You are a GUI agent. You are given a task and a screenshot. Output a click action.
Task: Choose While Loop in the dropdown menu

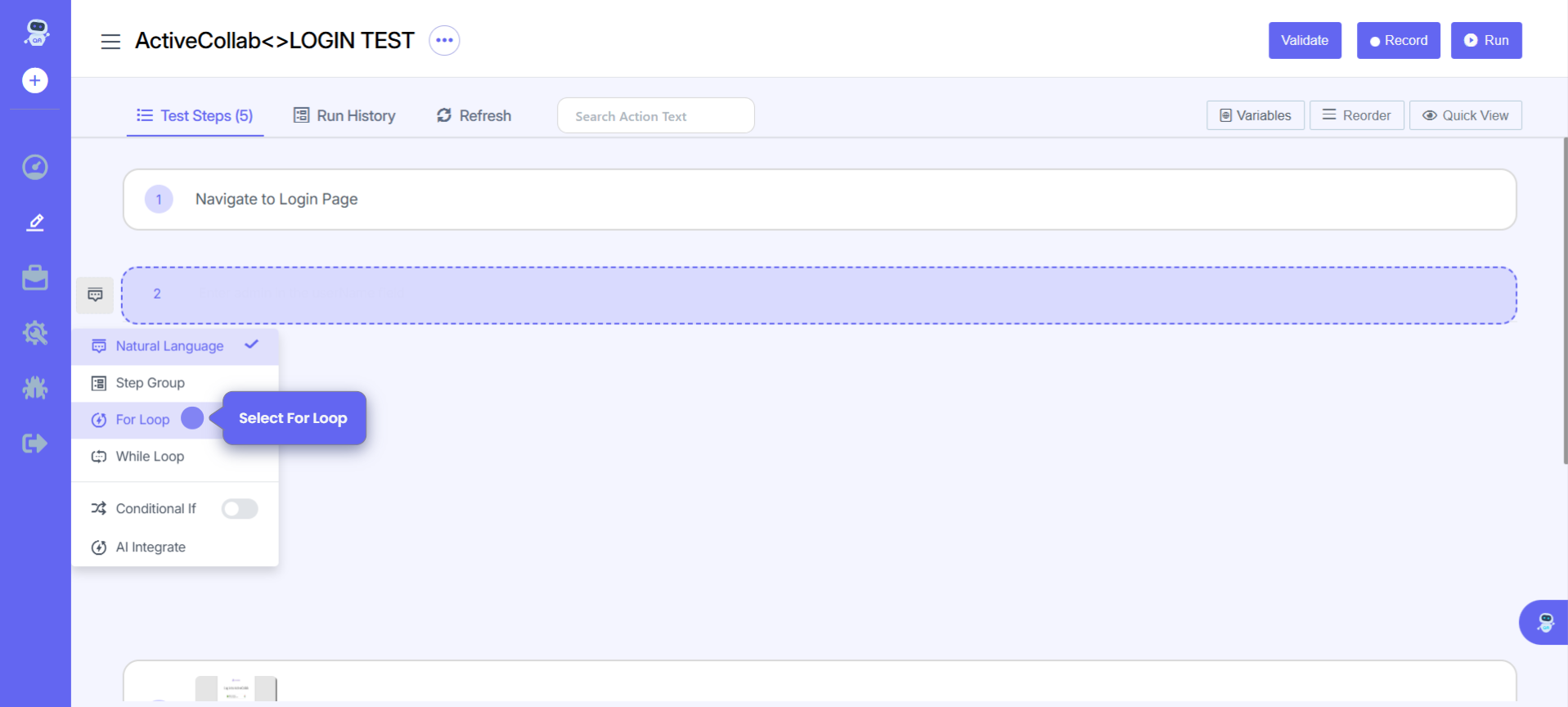coord(150,457)
